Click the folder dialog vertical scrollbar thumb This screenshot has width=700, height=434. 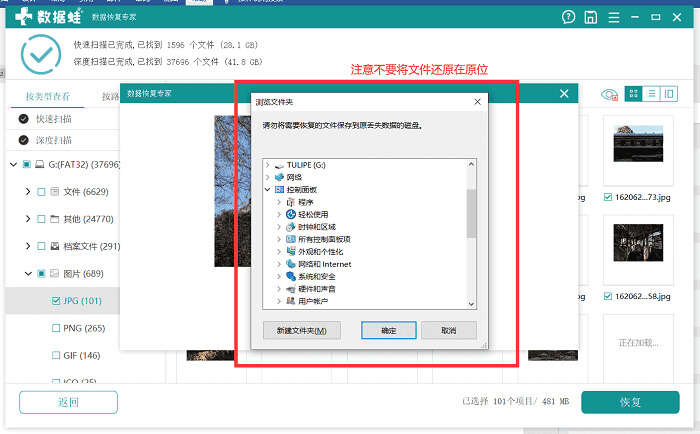pyautogui.click(x=471, y=213)
